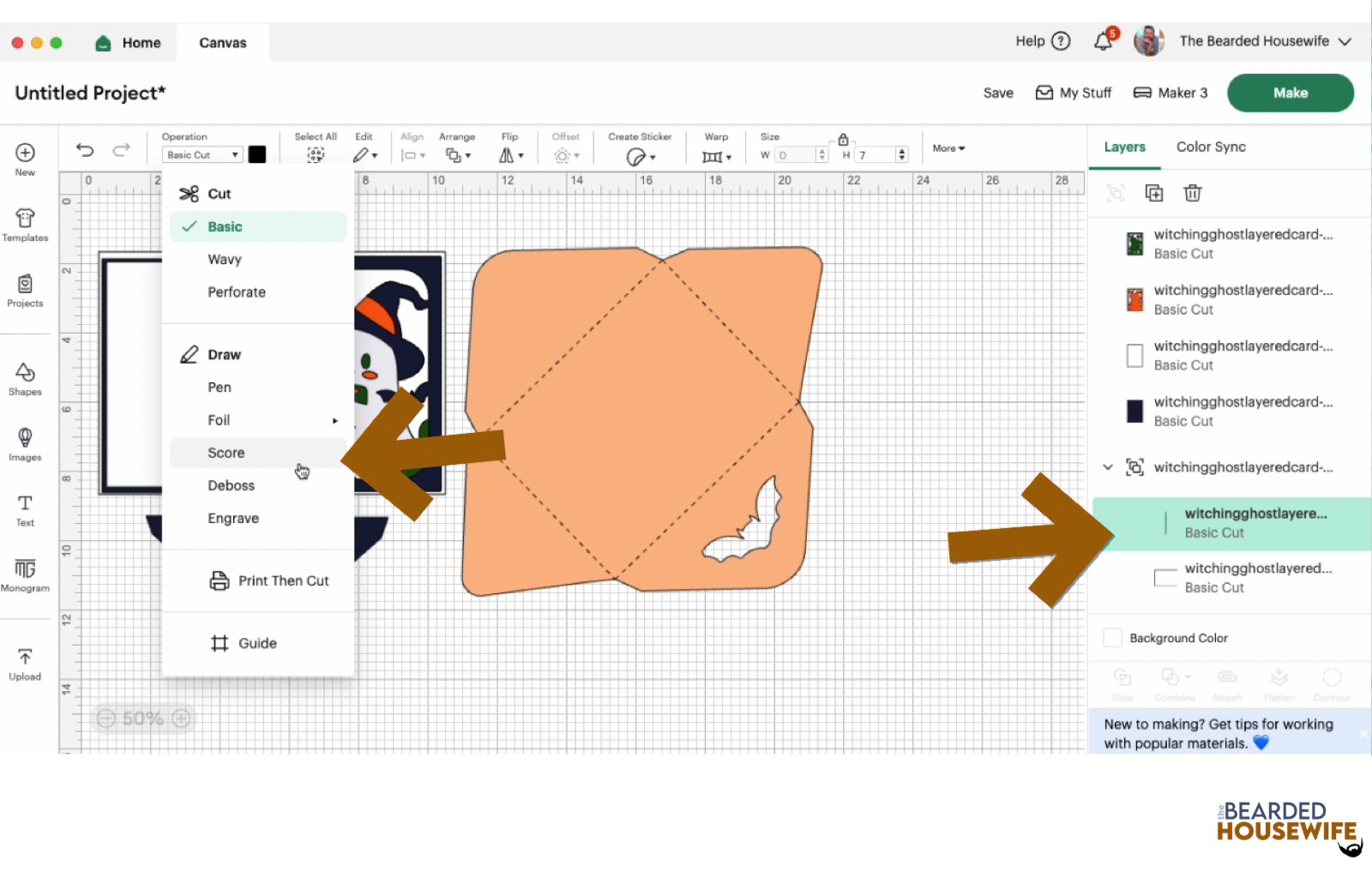
Task: Click the Upload icon in sidebar
Action: click(x=25, y=664)
